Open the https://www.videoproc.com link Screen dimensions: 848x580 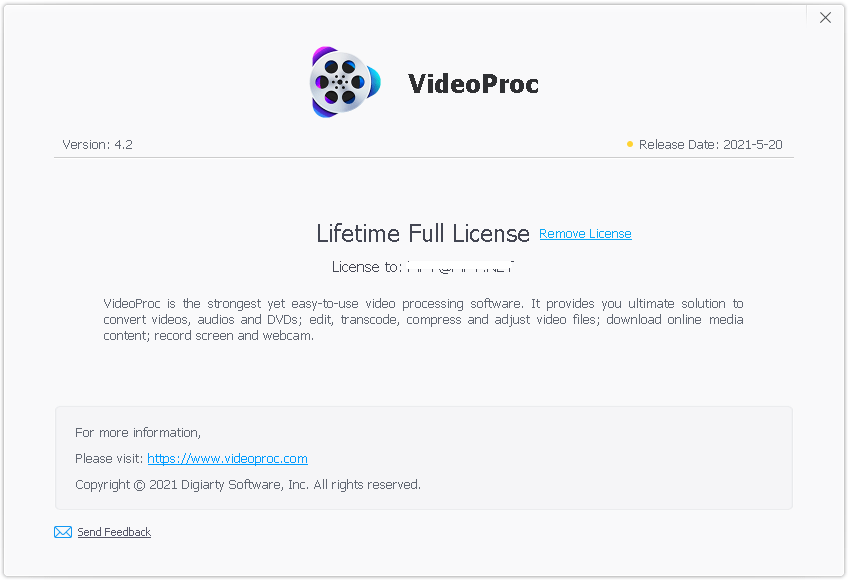pyautogui.click(x=227, y=458)
